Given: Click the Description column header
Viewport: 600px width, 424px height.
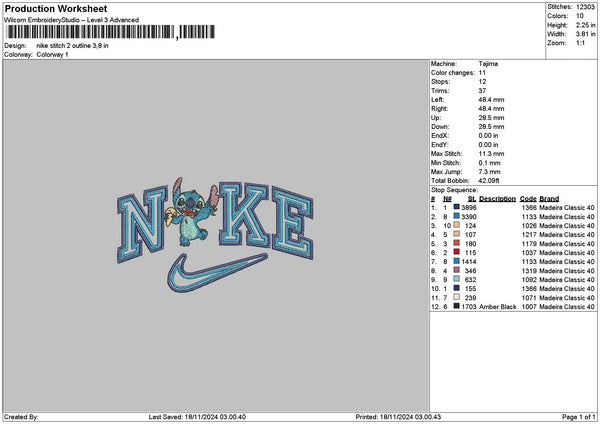Looking at the screenshot, I should 497,199.
